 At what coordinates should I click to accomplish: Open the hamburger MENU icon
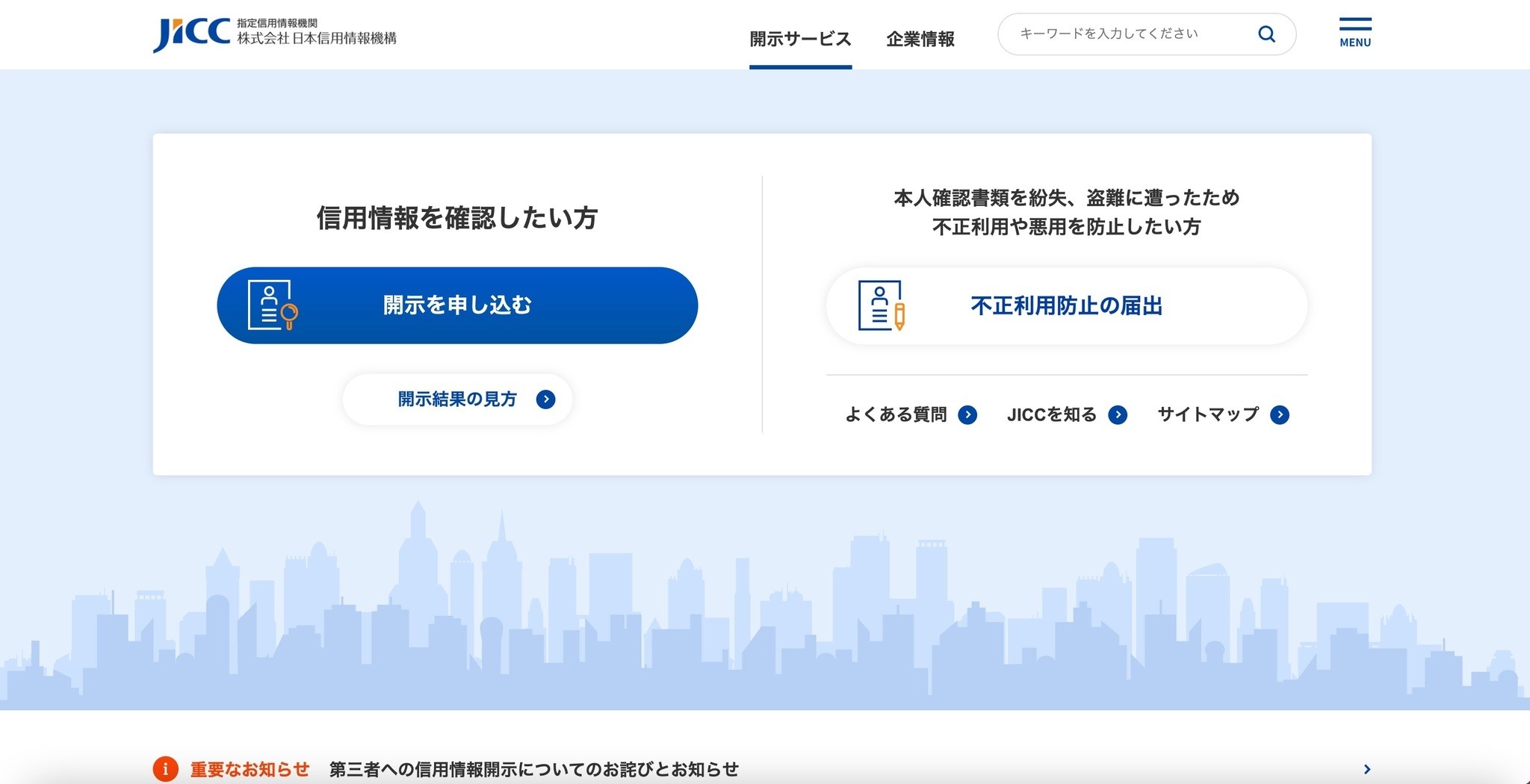pyautogui.click(x=1354, y=28)
